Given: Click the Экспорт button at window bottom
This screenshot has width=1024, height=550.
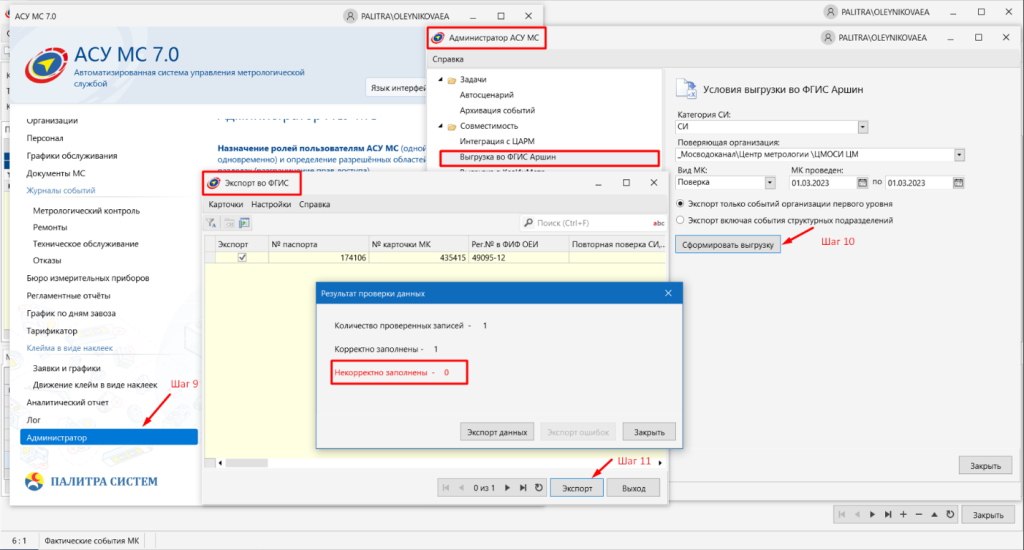Looking at the screenshot, I should coord(577,488).
